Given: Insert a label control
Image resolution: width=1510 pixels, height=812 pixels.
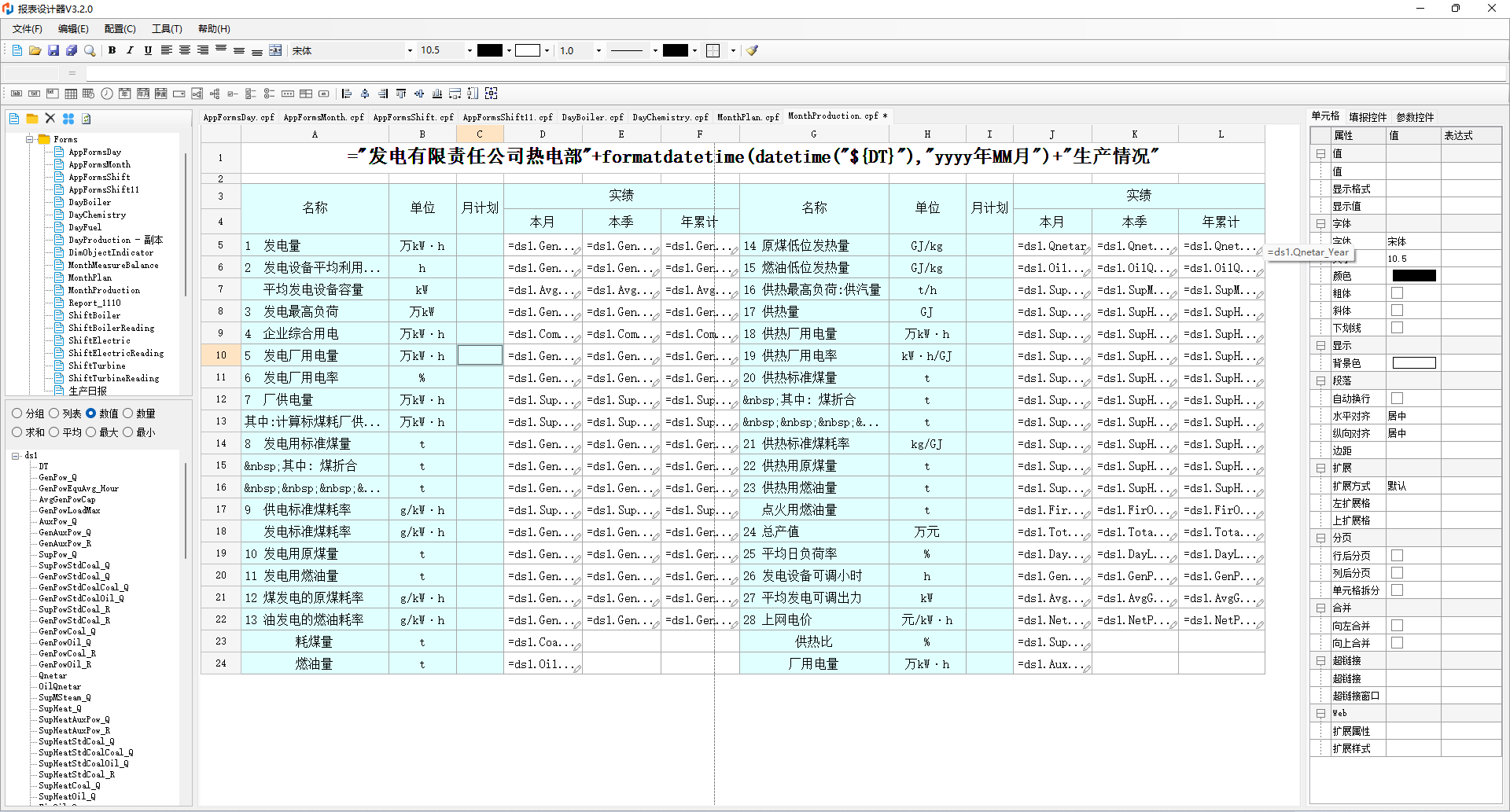Looking at the screenshot, I should coord(17,94).
